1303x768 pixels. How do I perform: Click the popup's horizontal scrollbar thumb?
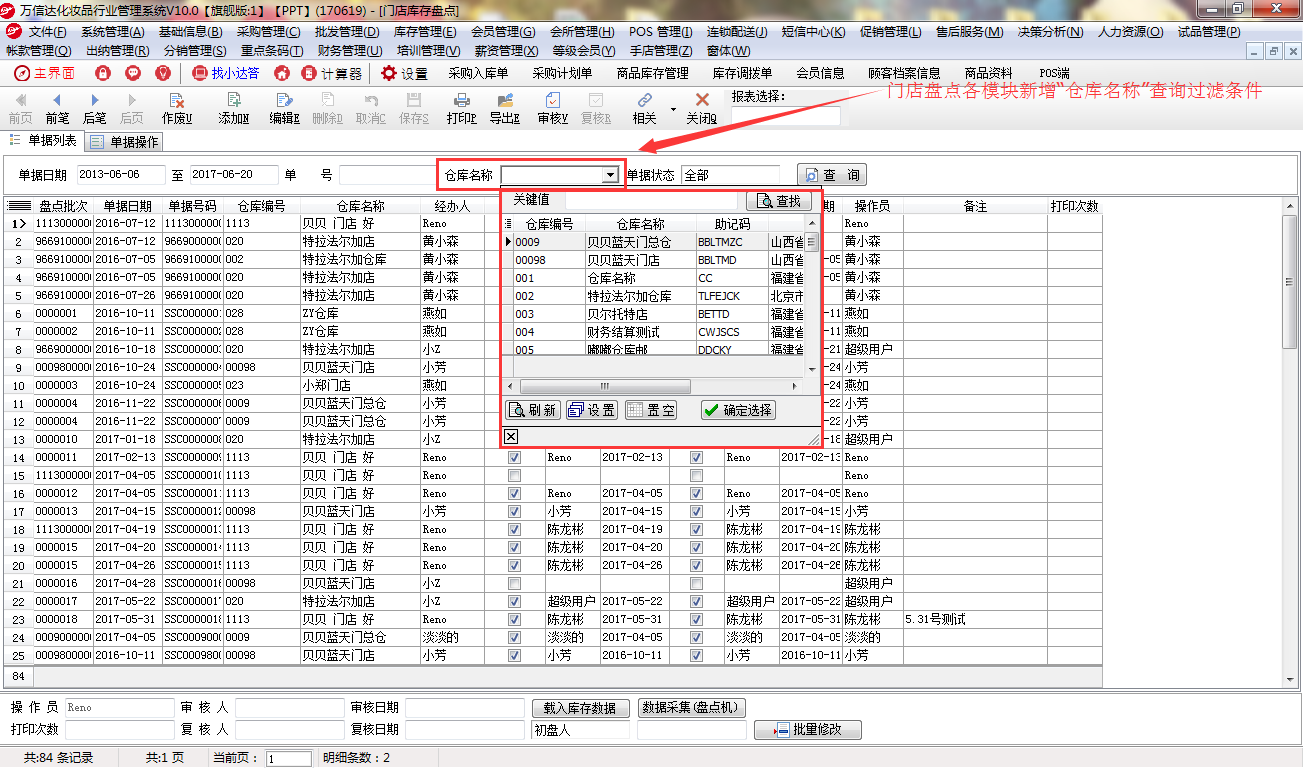(605, 386)
